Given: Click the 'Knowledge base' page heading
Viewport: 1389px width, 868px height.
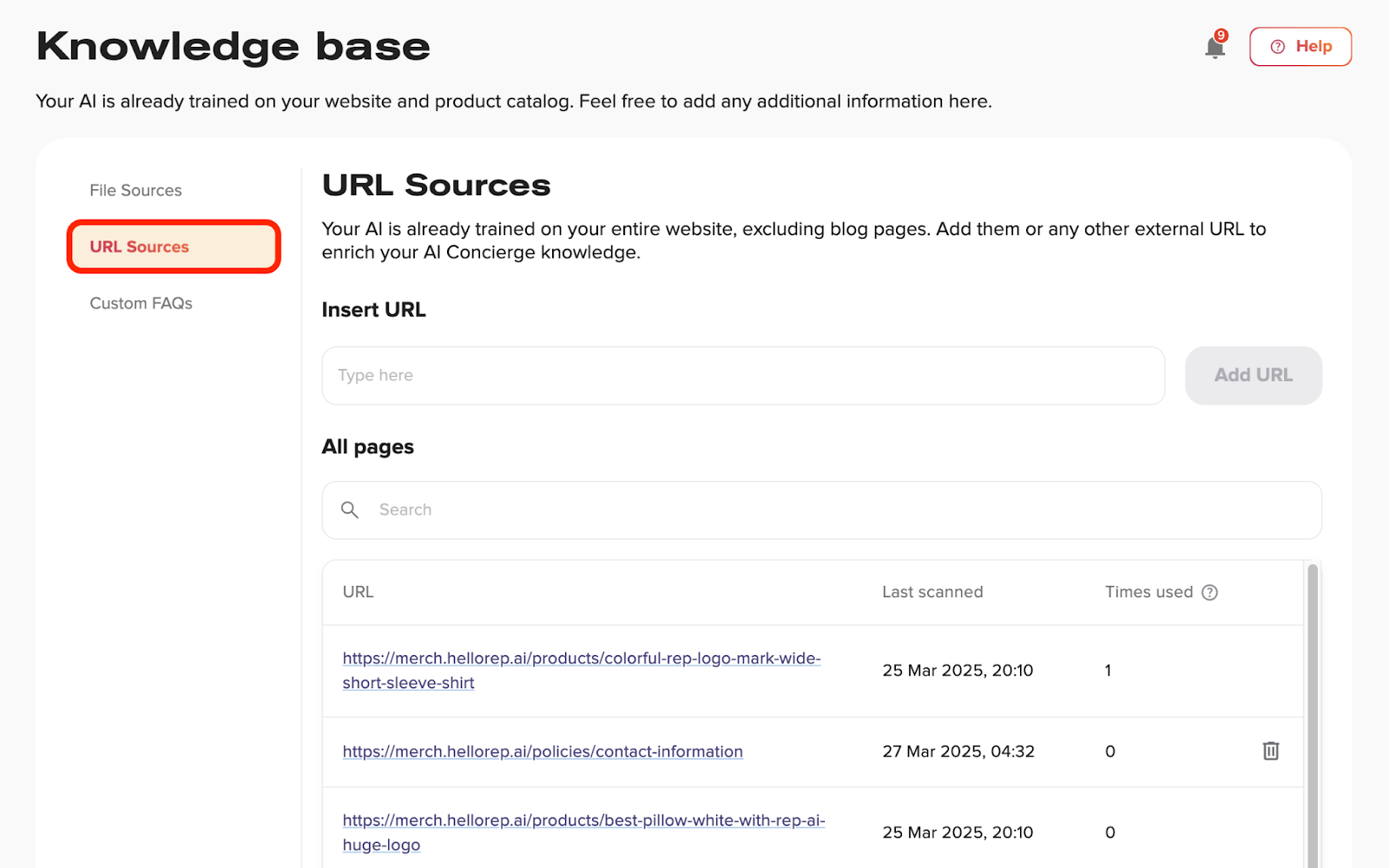Looking at the screenshot, I should tap(234, 47).
